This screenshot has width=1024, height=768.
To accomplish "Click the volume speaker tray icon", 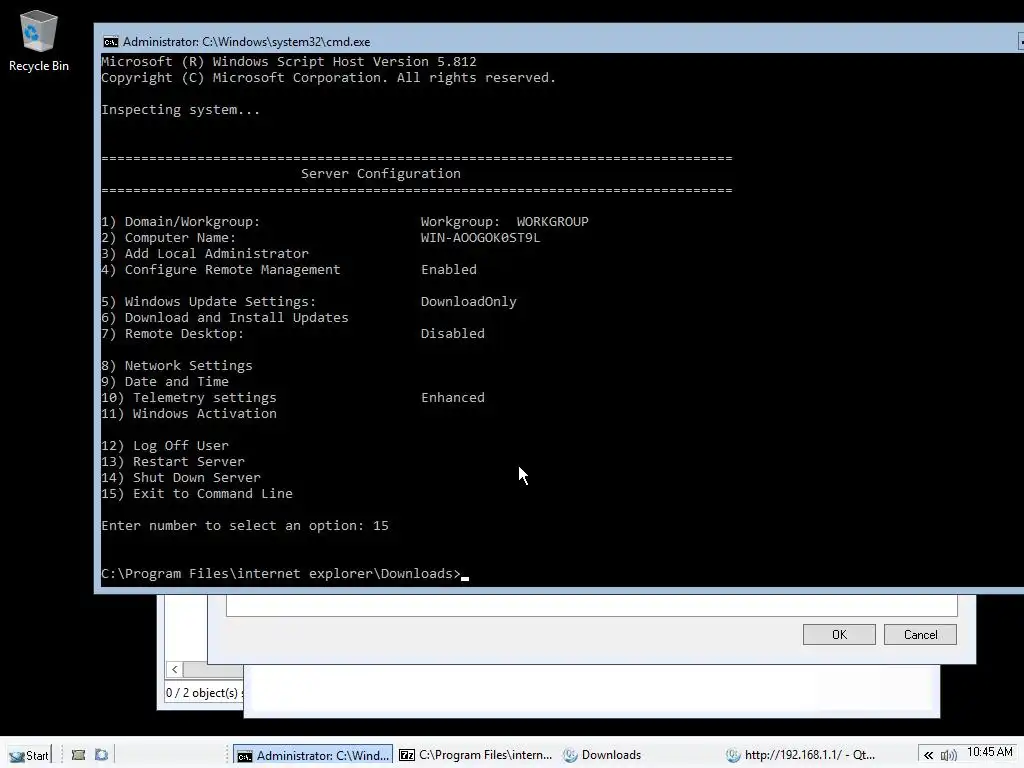I will [x=948, y=756].
